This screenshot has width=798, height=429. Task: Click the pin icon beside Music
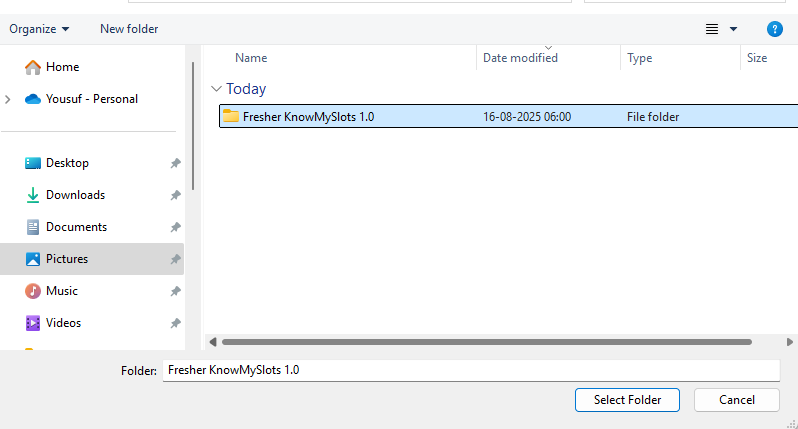[175, 292]
